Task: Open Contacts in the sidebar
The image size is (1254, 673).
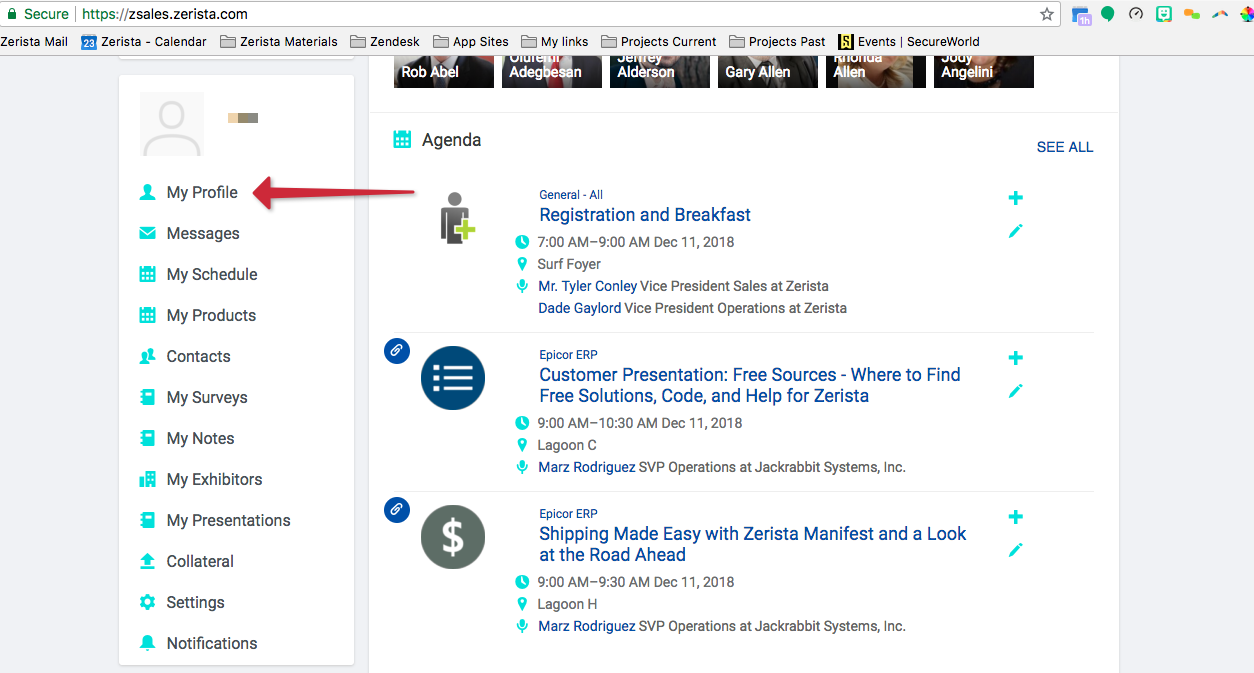Action: (198, 357)
